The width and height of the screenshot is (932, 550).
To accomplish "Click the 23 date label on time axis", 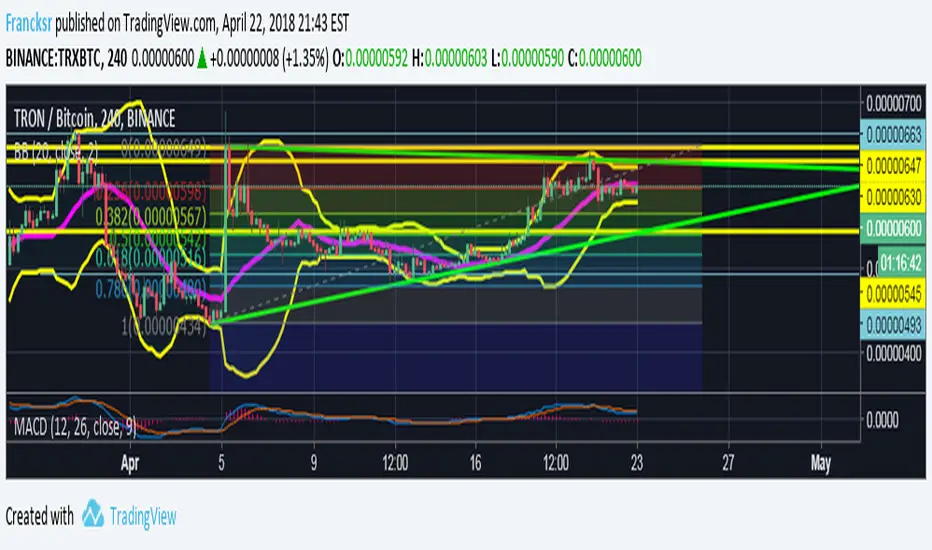I will point(637,463).
